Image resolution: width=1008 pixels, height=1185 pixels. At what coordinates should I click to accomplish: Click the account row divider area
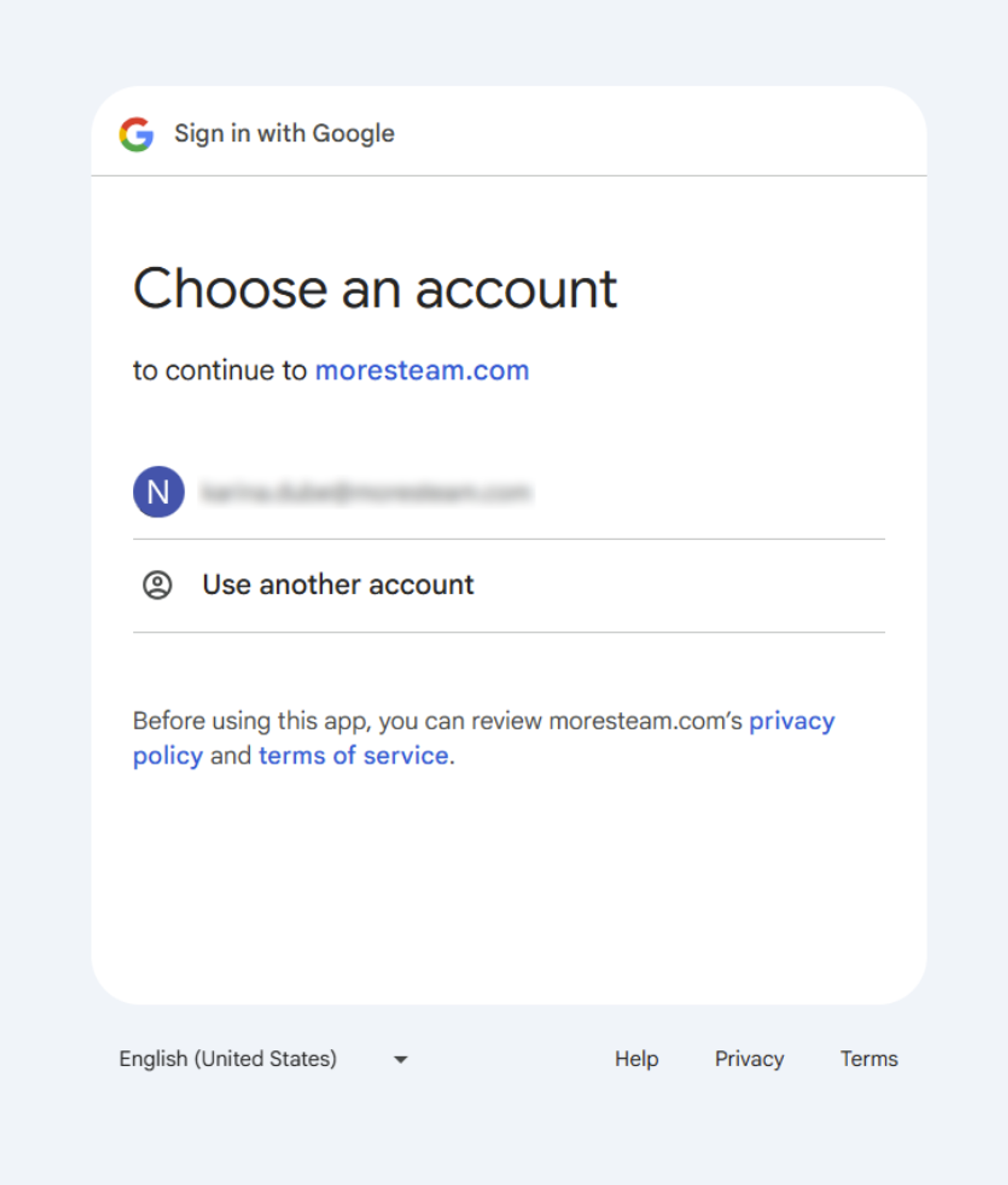tap(508, 538)
